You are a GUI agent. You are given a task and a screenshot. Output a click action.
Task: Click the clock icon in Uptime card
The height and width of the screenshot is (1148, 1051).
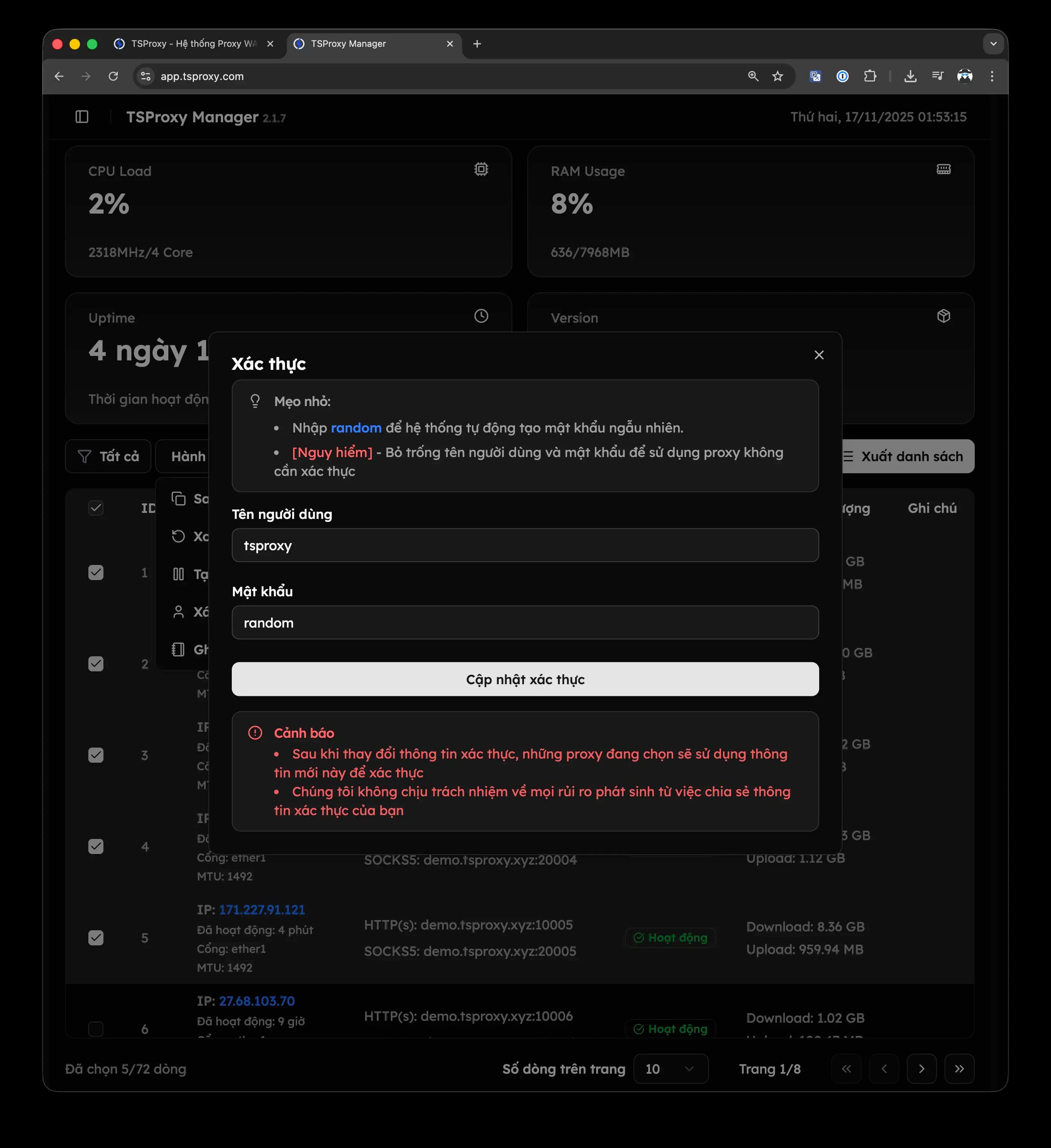481,316
